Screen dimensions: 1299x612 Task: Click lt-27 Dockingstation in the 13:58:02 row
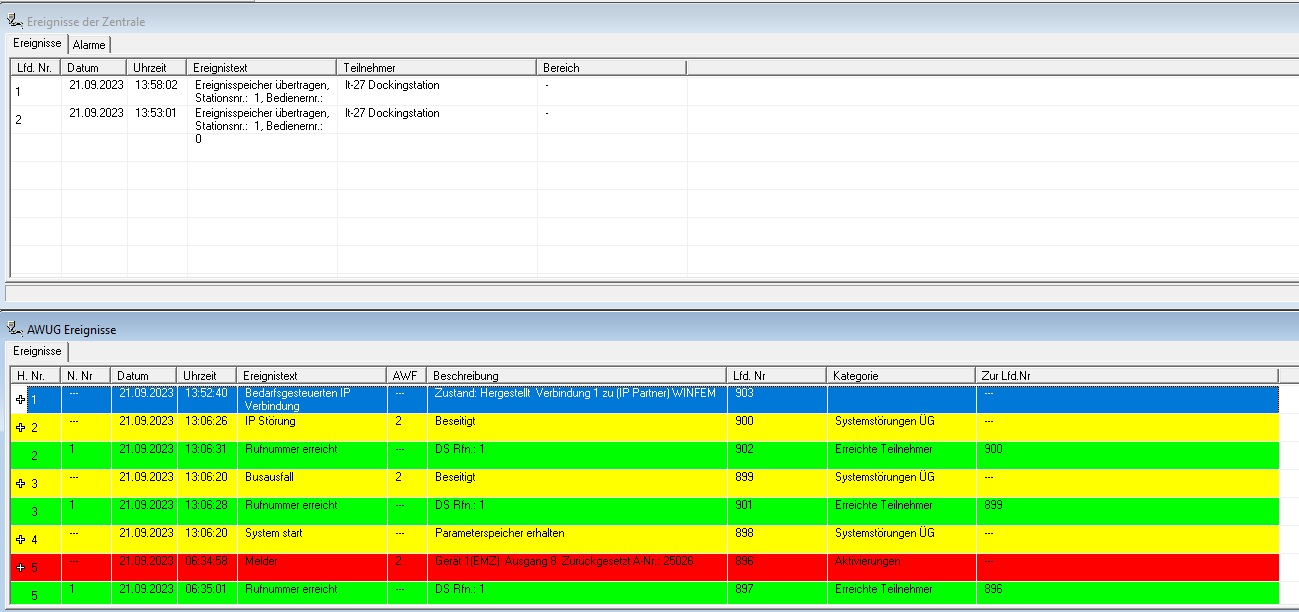click(392, 85)
